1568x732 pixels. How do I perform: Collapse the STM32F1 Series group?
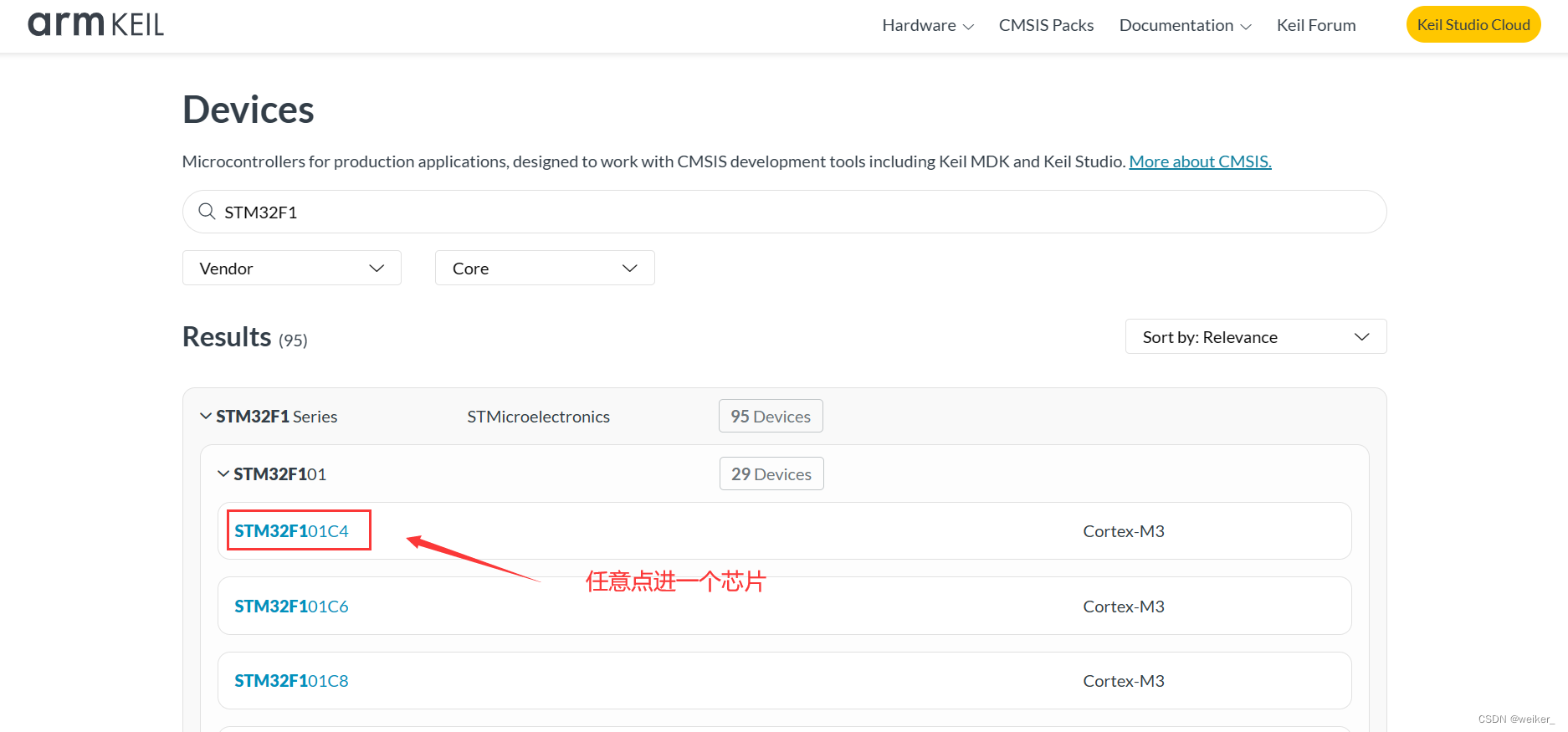click(206, 416)
